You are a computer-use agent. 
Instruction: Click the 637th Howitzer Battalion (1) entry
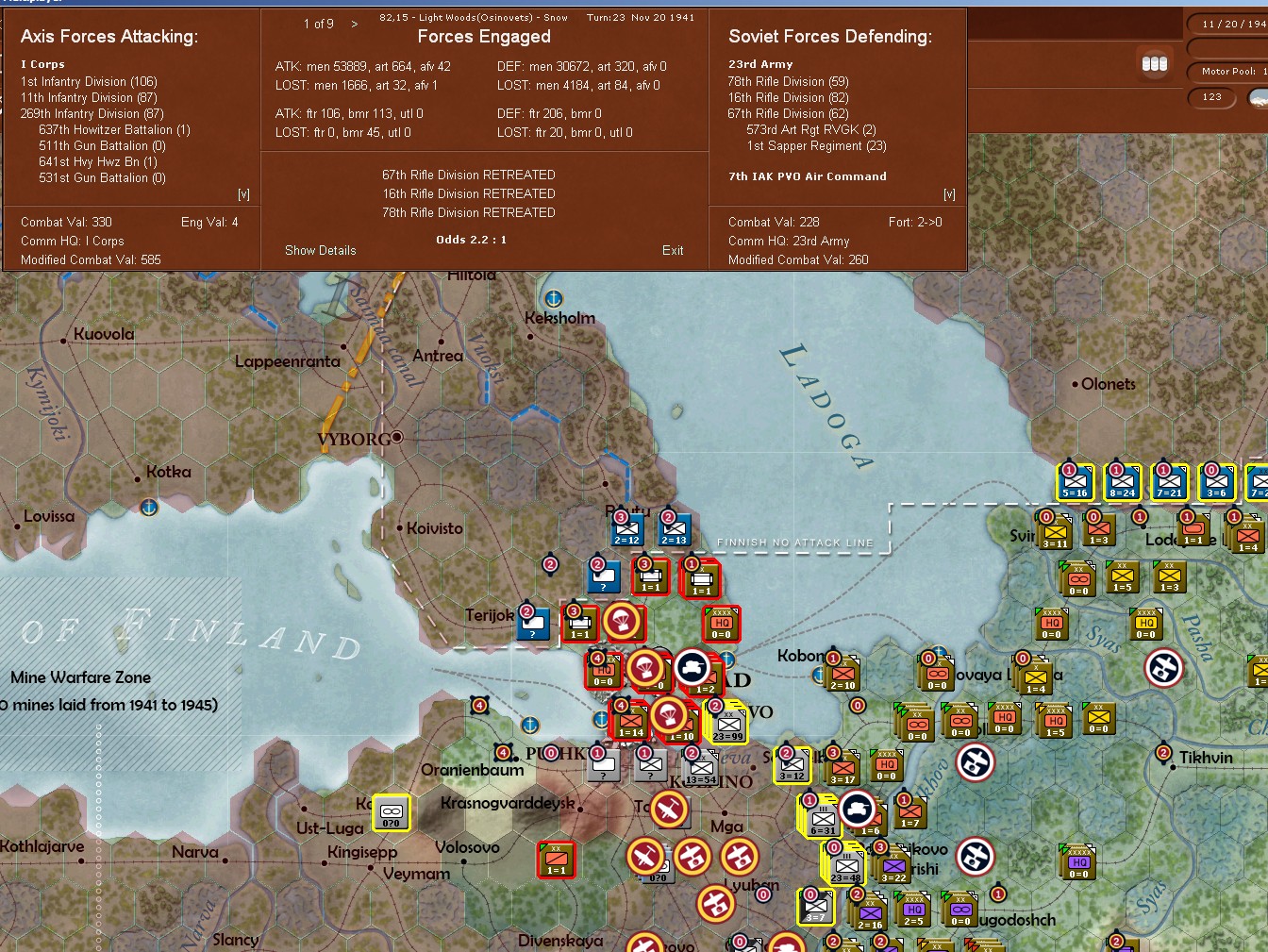(x=114, y=130)
